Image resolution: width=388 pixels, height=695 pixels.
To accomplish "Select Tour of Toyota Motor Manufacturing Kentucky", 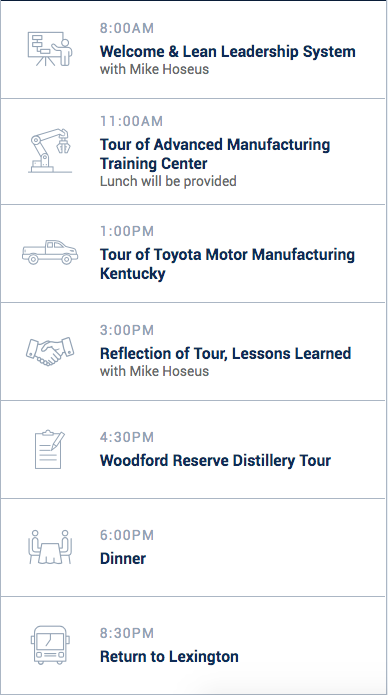I will click(x=227, y=264).
